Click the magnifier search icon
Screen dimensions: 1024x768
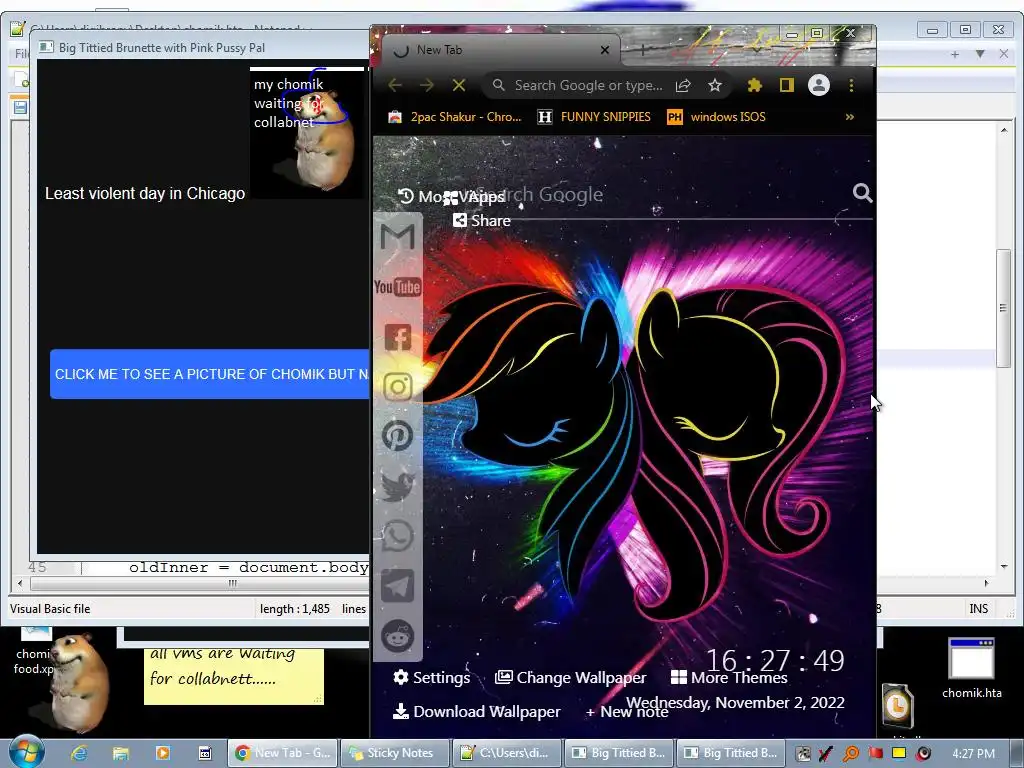862,193
